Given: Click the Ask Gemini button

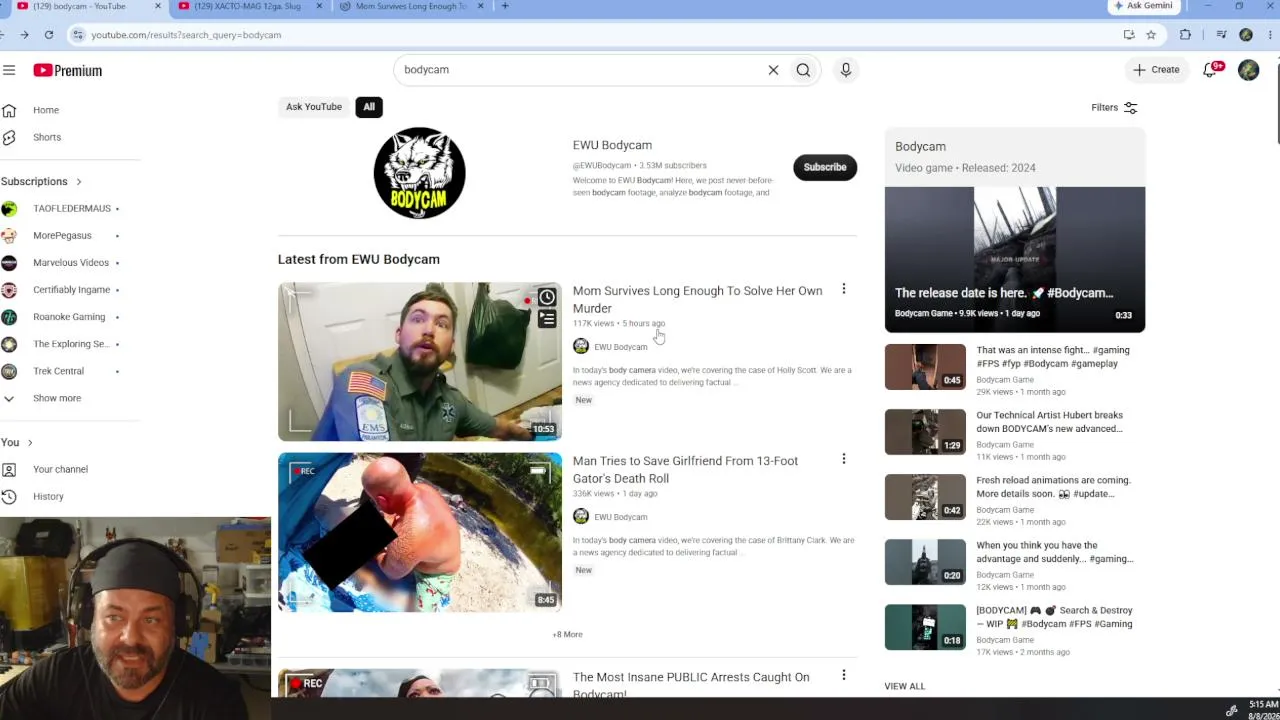Looking at the screenshot, I should (x=1143, y=6).
